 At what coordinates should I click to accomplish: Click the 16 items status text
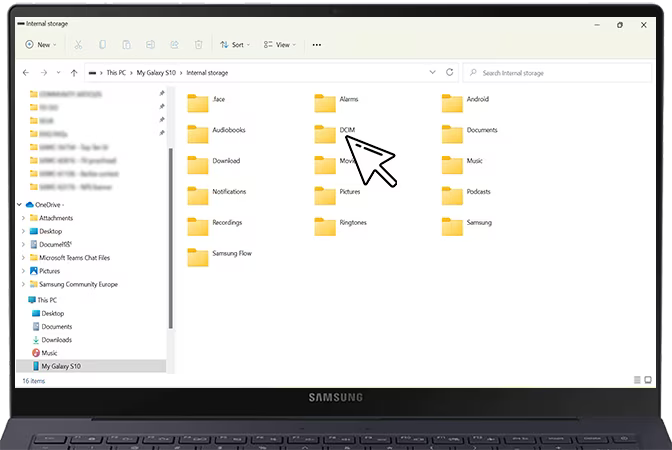(33, 381)
